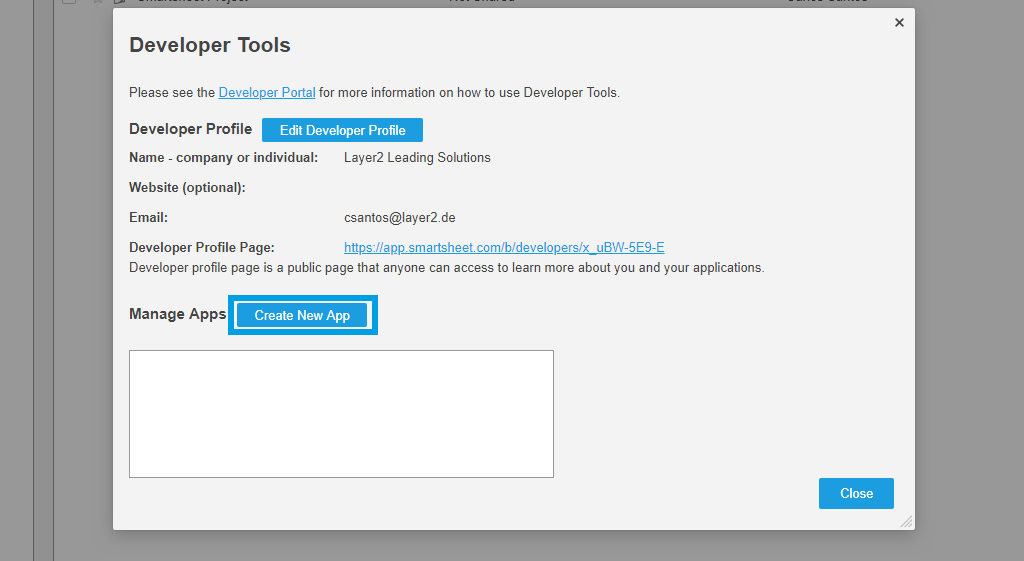Toggle the row checkbox behind the dialog
The height and width of the screenshot is (561, 1024).
69,2
